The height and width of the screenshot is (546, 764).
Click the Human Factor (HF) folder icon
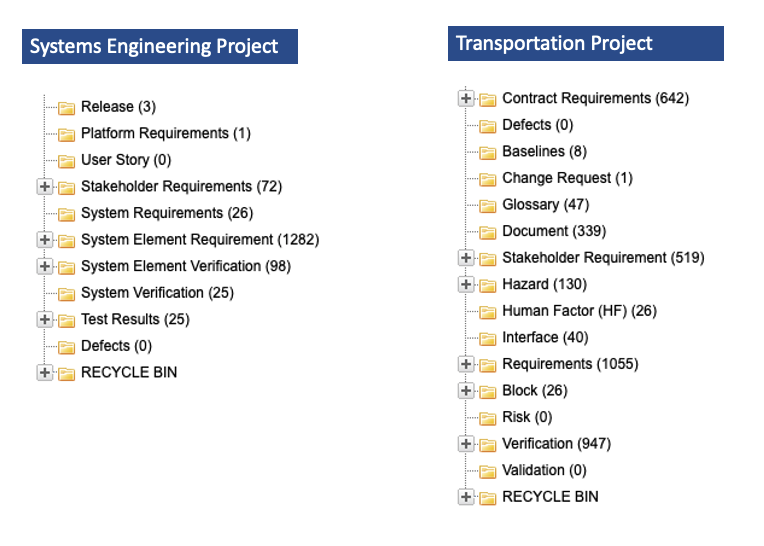[487, 311]
